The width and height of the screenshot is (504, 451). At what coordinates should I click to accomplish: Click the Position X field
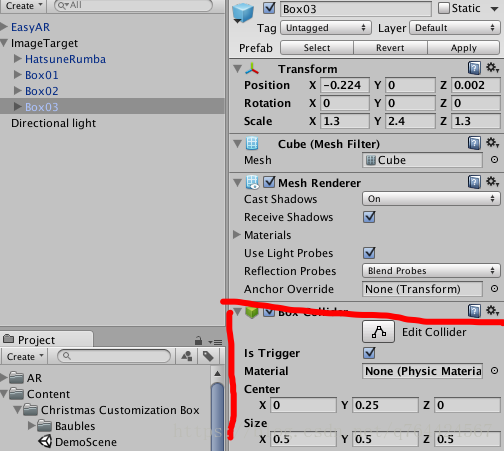(x=345, y=85)
